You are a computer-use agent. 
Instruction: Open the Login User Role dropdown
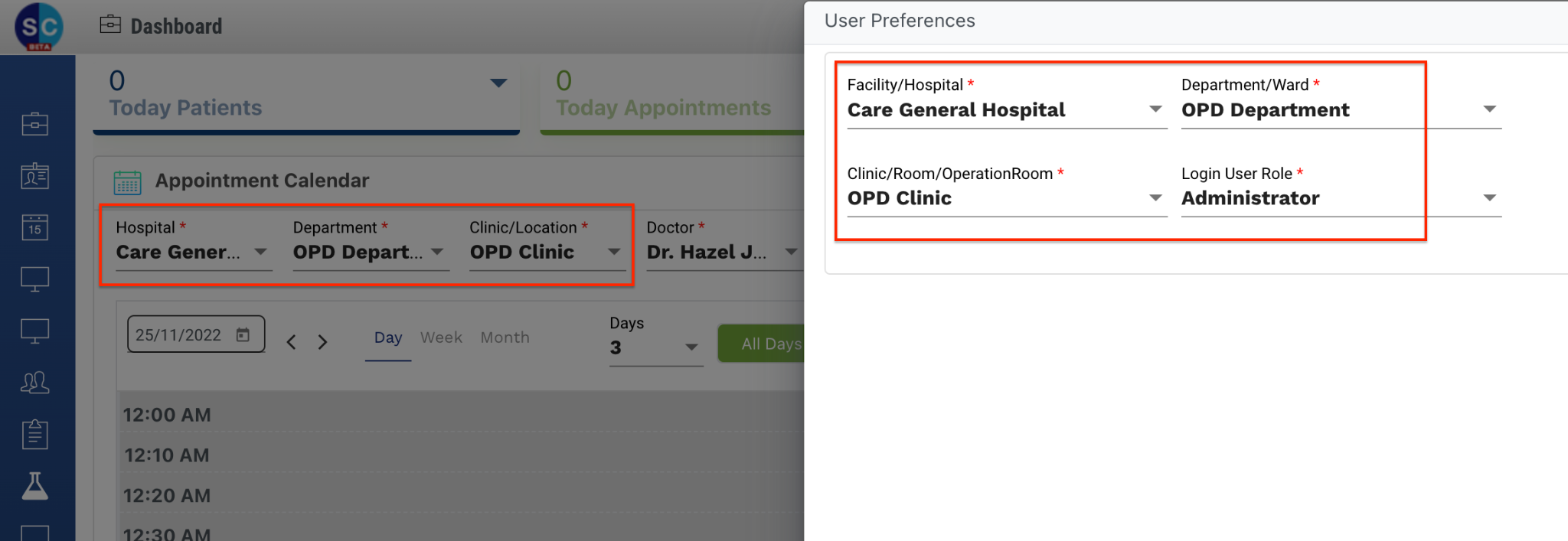1489,198
